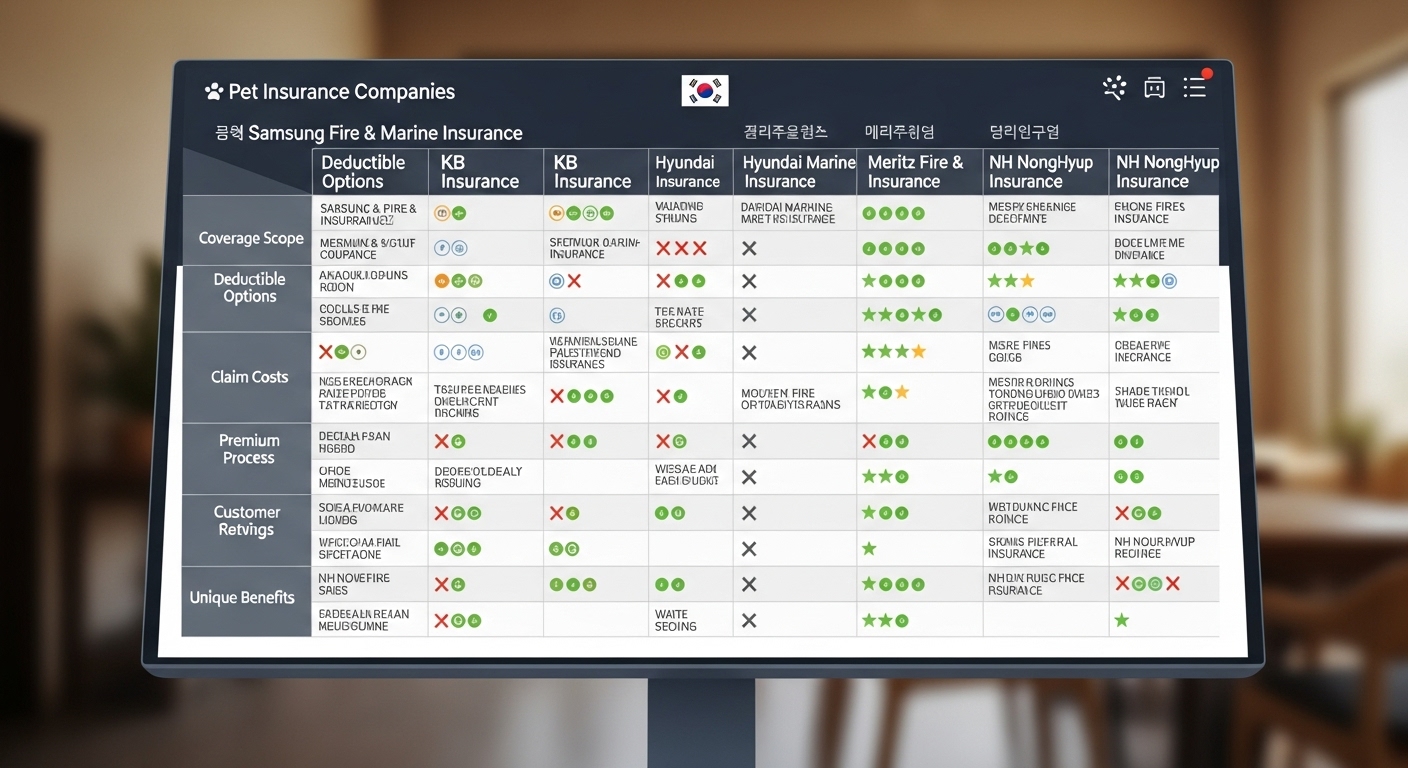
Task: Click the yellow star after two green stars
Action: tap(1027, 281)
